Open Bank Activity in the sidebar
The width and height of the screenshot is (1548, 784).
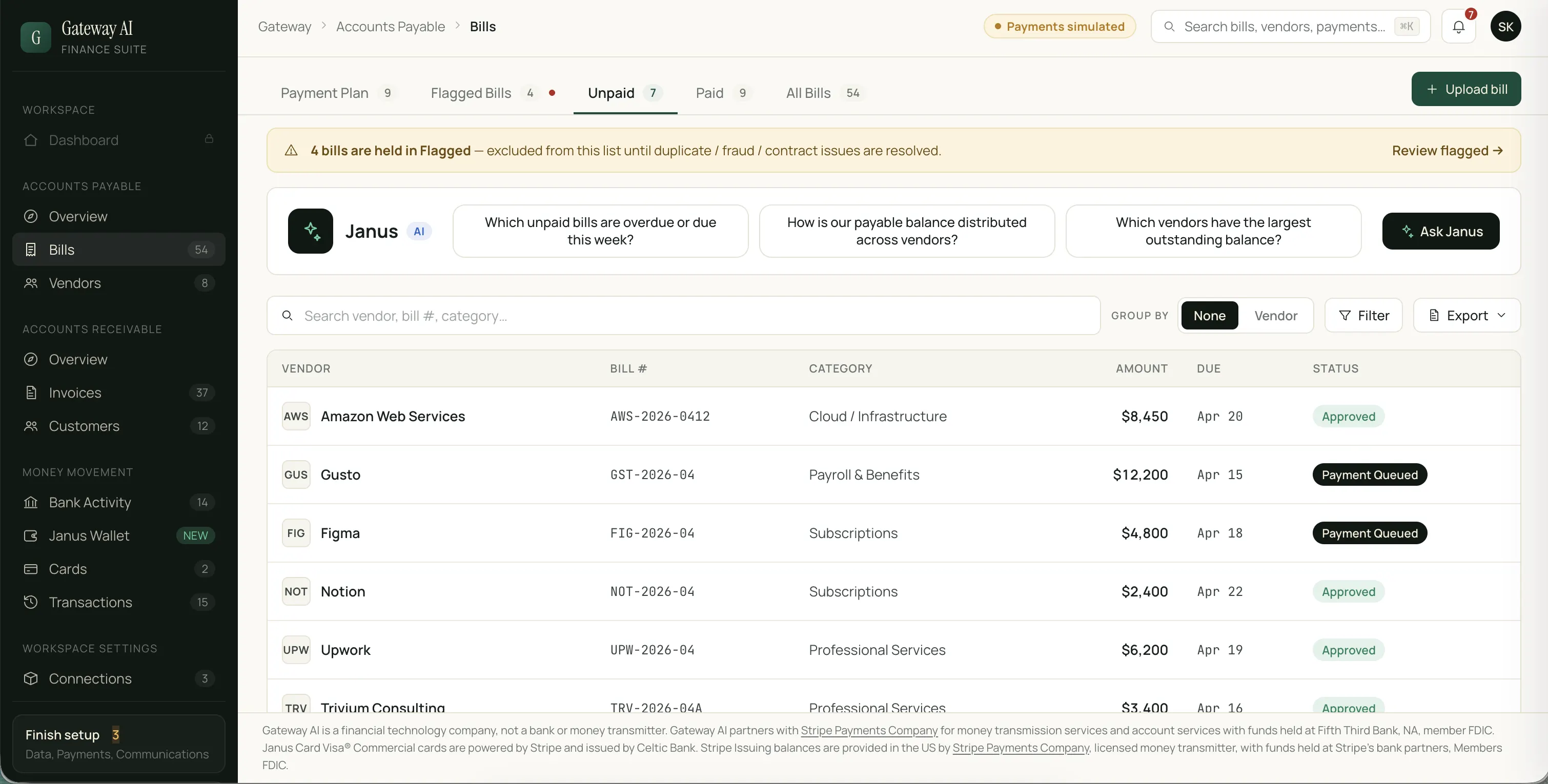click(x=118, y=502)
